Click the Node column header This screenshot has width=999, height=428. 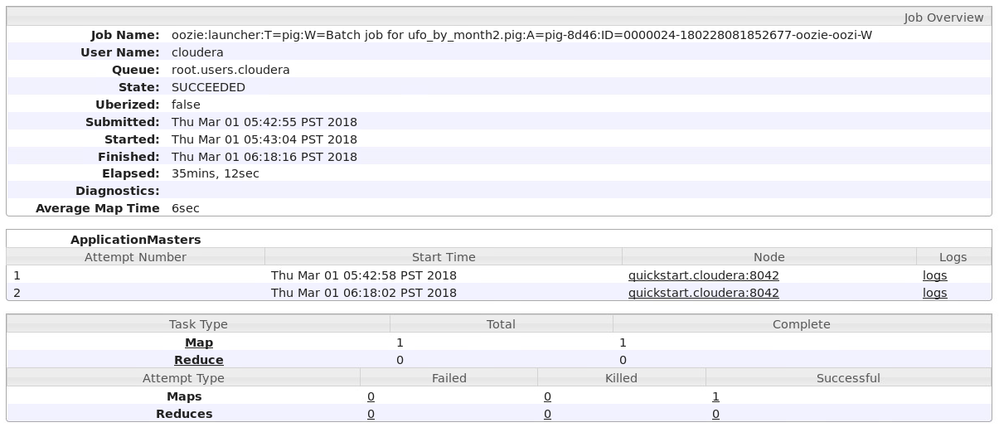768,257
